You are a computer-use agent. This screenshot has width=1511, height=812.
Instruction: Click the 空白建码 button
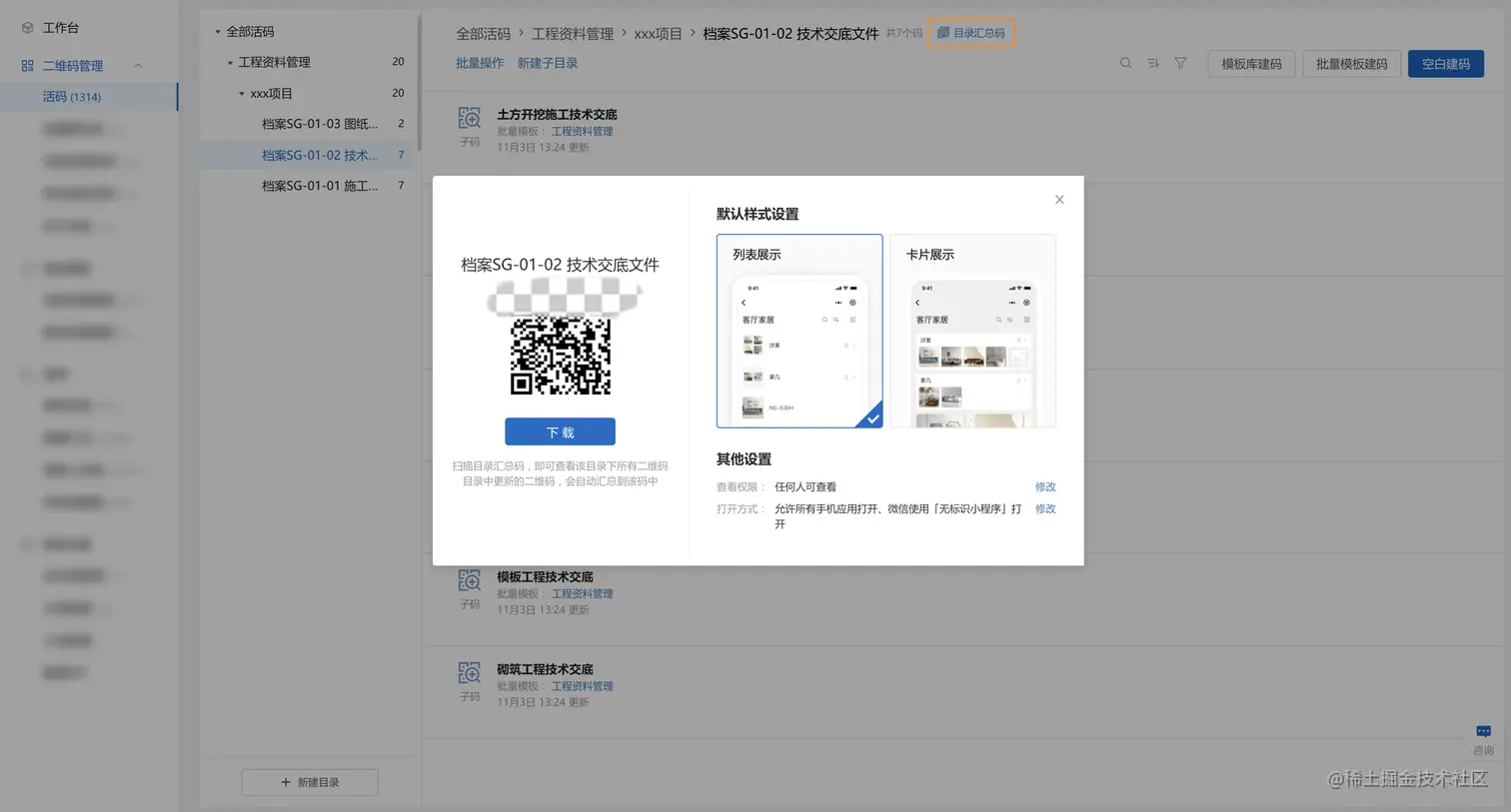1445,64
